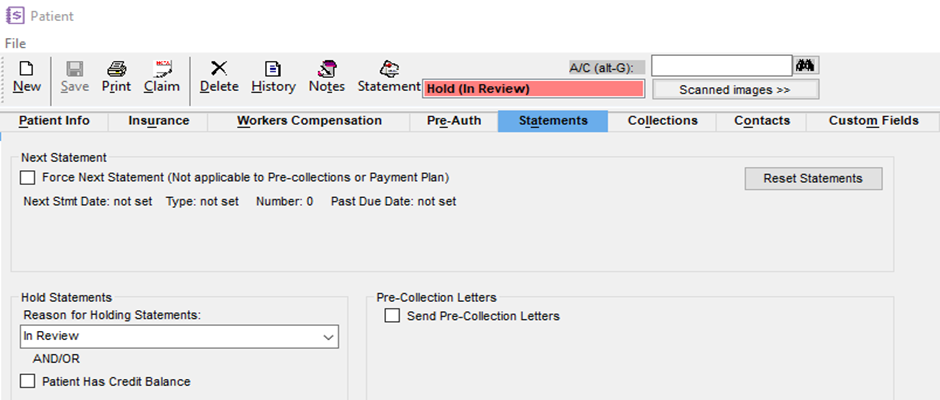This screenshot has width=940, height=400.
Task: Switch to the Insurance tab
Action: point(158,121)
